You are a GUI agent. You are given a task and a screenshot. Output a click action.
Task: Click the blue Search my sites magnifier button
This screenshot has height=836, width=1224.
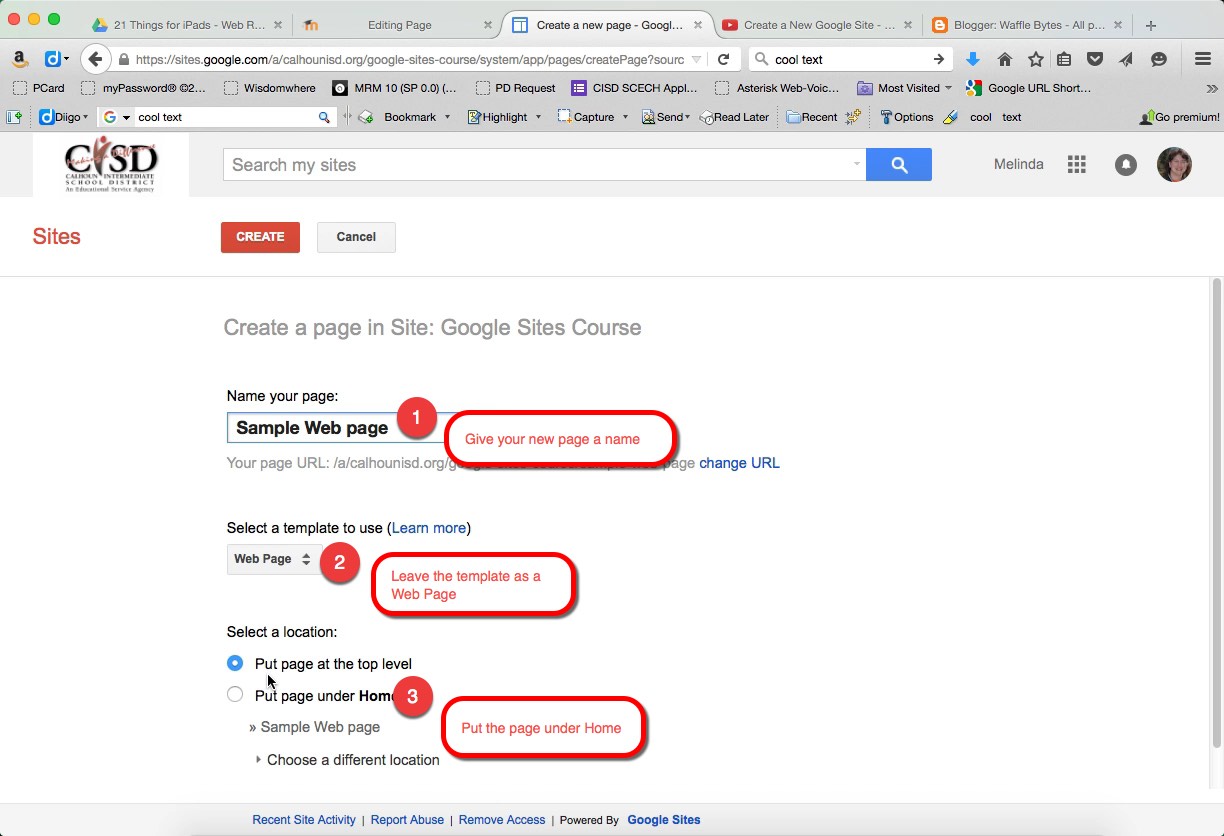[x=897, y=164]
